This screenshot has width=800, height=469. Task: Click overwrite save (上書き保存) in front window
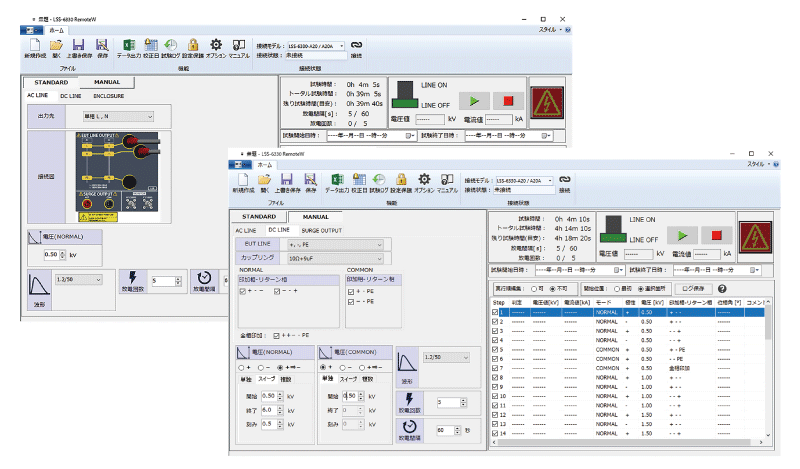click(x=287, y=180)
